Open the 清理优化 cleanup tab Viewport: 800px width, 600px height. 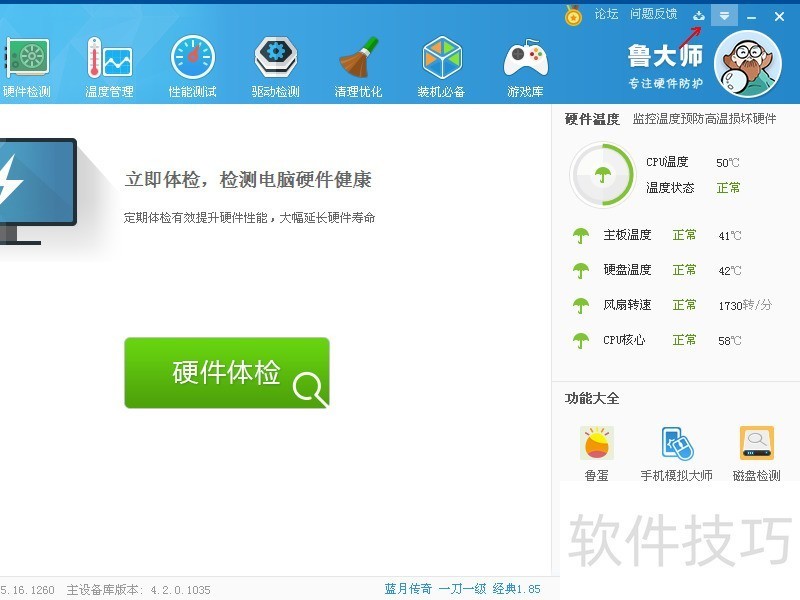click(358, 66)
